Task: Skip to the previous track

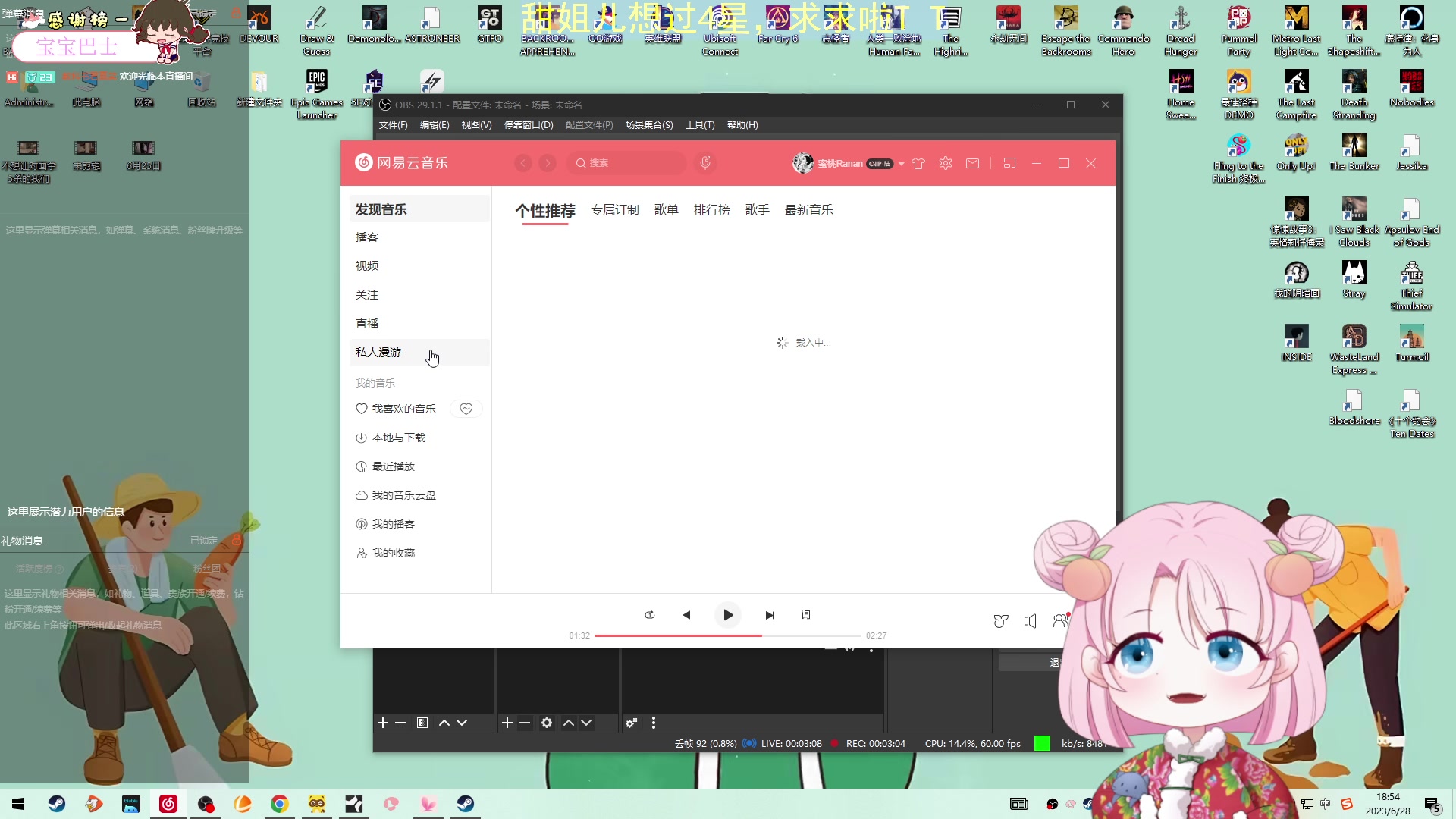Action: (686, 615)
